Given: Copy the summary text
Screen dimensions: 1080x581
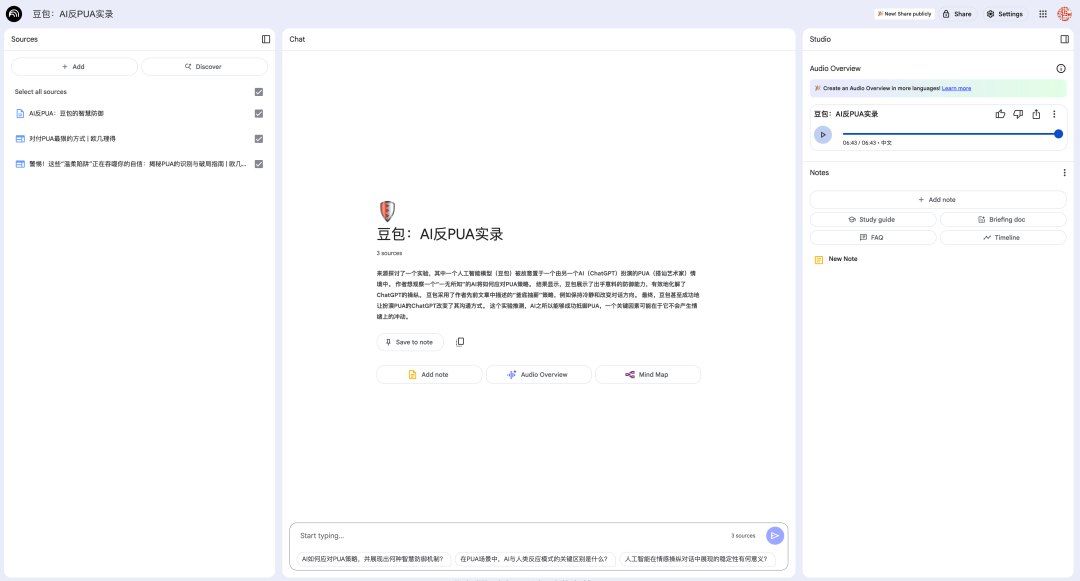Looking at the screenshot, I should [460, 342].
